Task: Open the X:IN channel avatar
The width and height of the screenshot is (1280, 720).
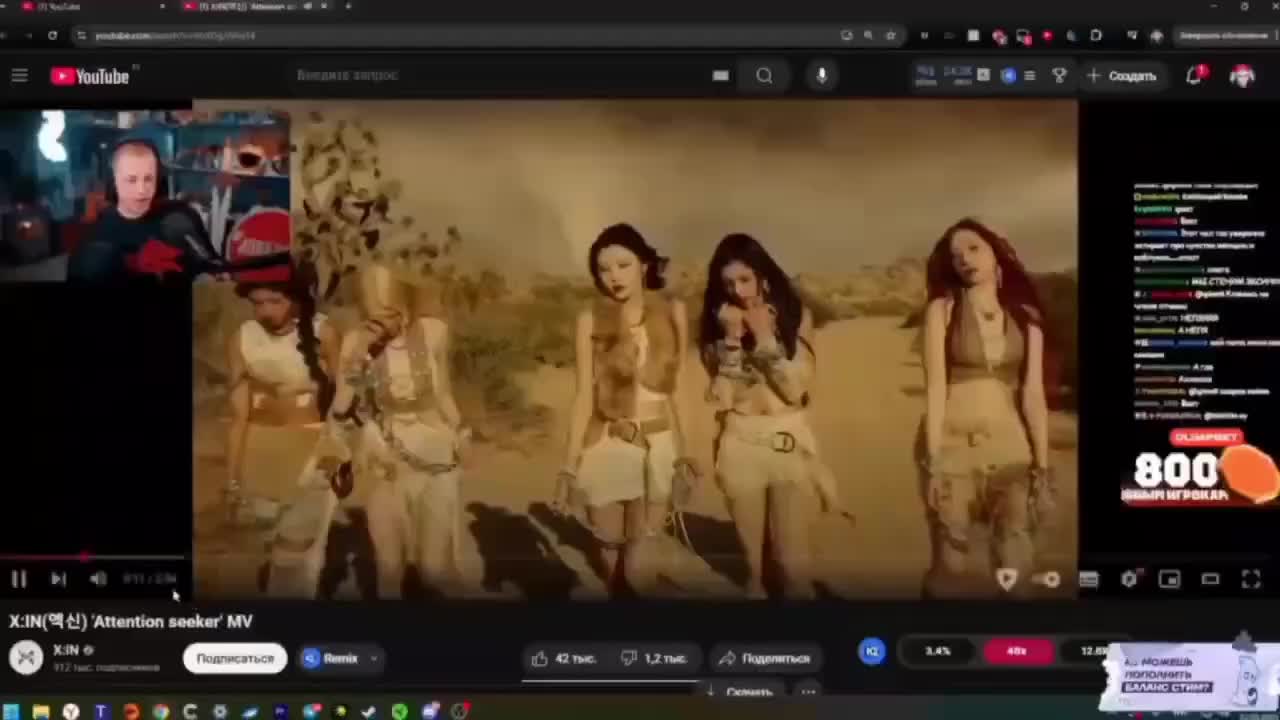Action: pos(26,657)
